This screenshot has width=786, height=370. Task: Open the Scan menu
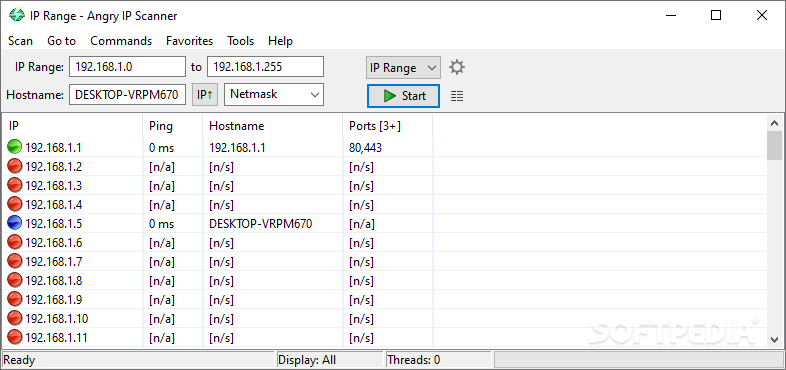[x=21, y=41]
